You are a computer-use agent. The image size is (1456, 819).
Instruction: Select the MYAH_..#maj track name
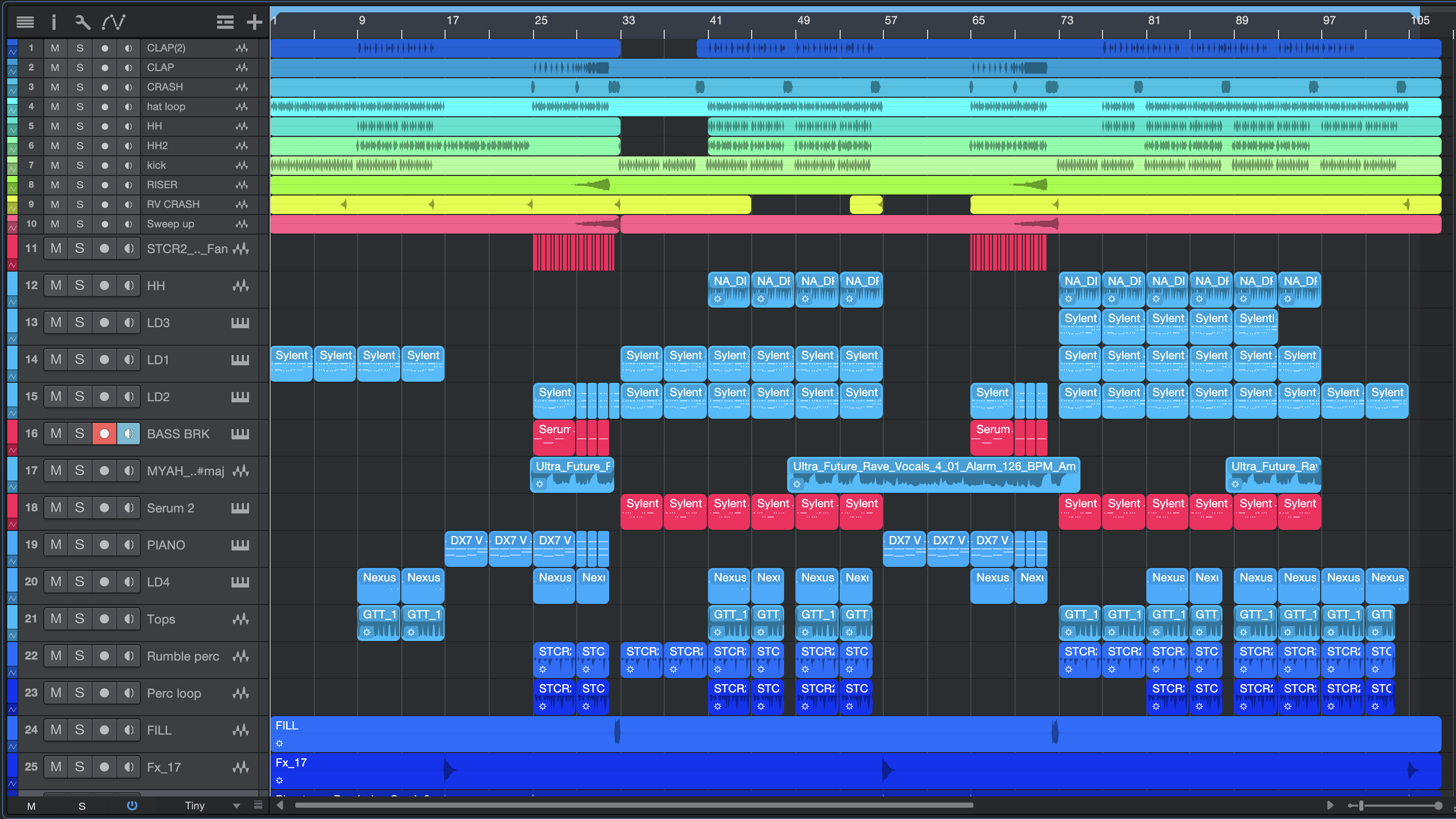pos(185,471)
